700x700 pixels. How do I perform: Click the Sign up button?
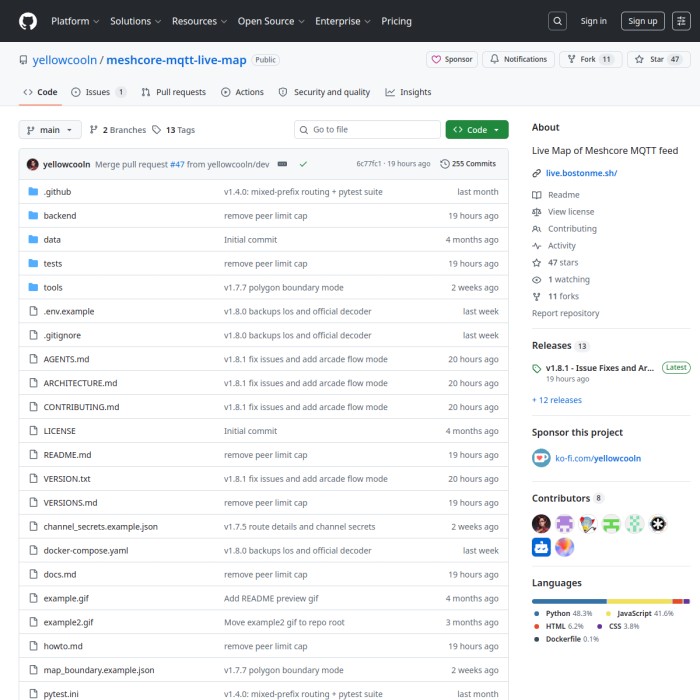[642, 21]
